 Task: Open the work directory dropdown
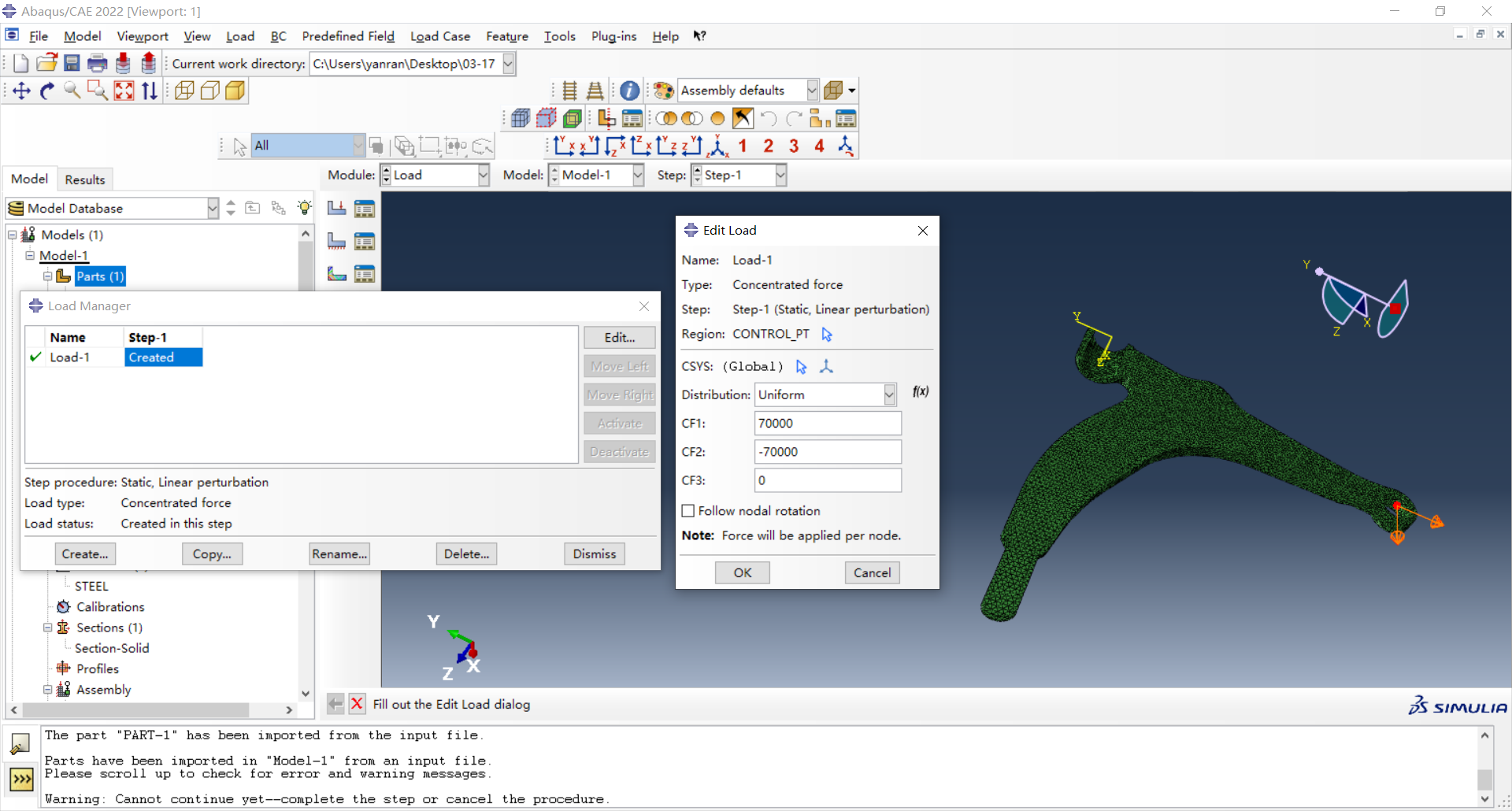(x=509, y=64)
